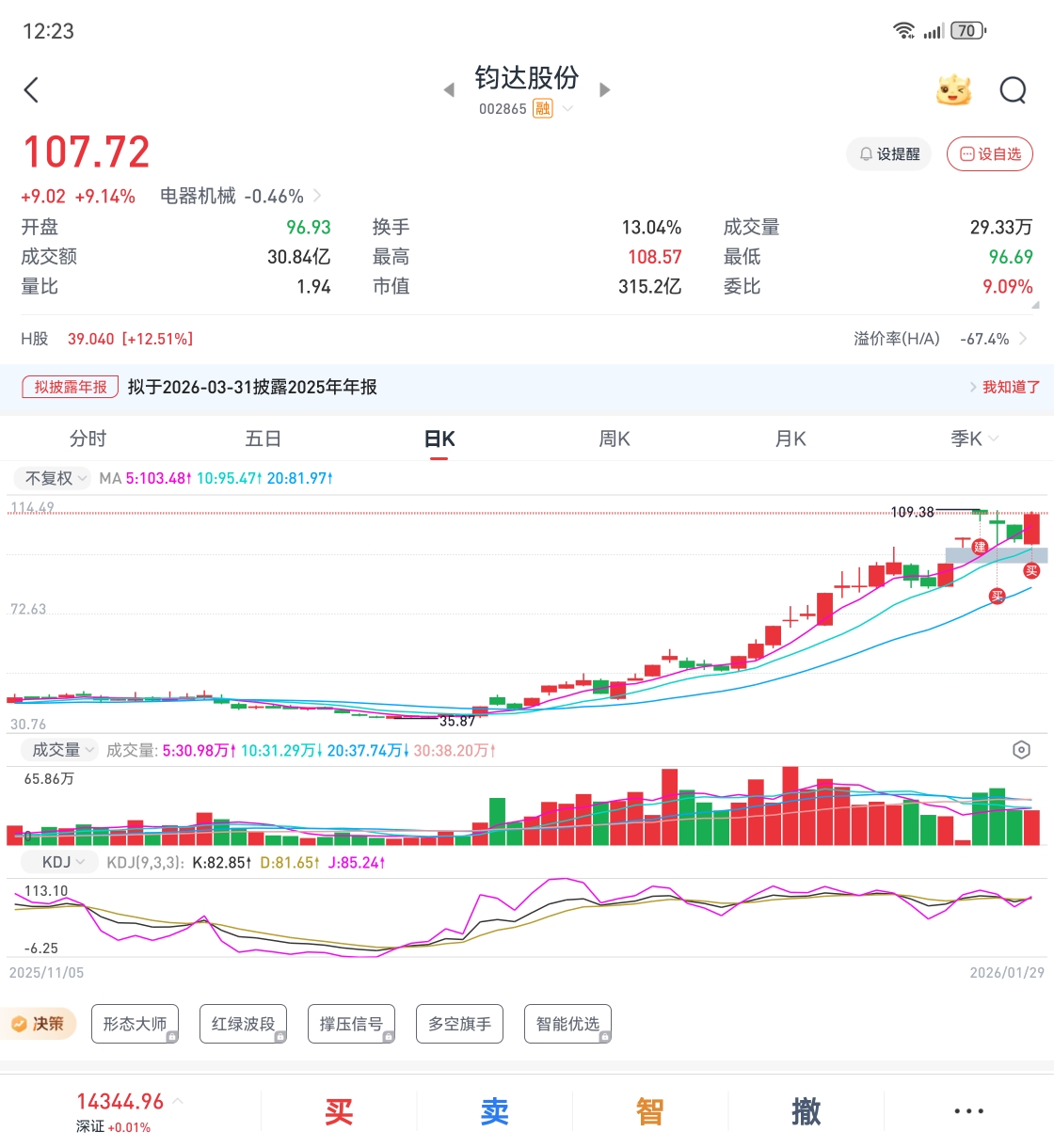Tap the 建 marker on chart
This screenshot has width=1054, height=1148.
coord(980,547)
